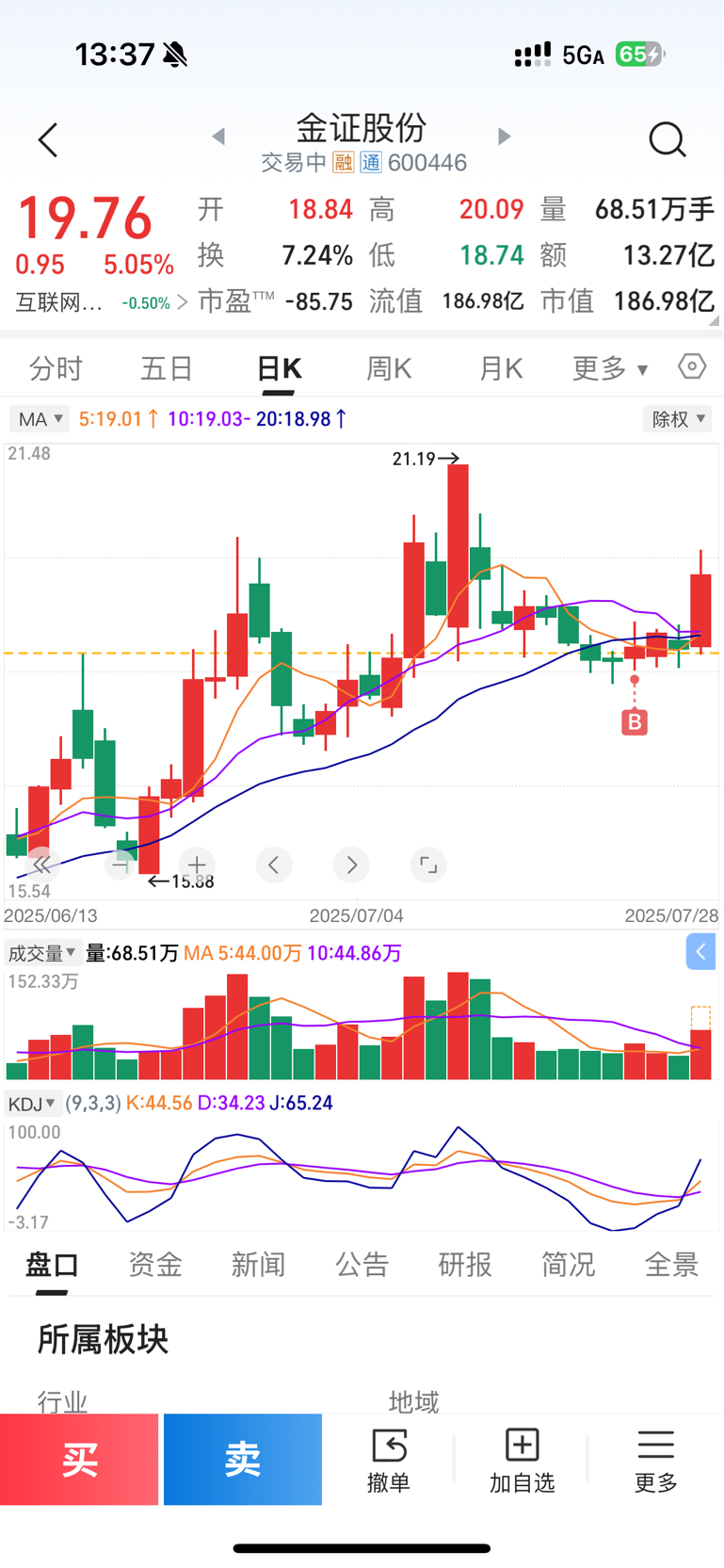724x1568 pixels.
Task: Tap the 所属板块 heading
Action: 103,1339
